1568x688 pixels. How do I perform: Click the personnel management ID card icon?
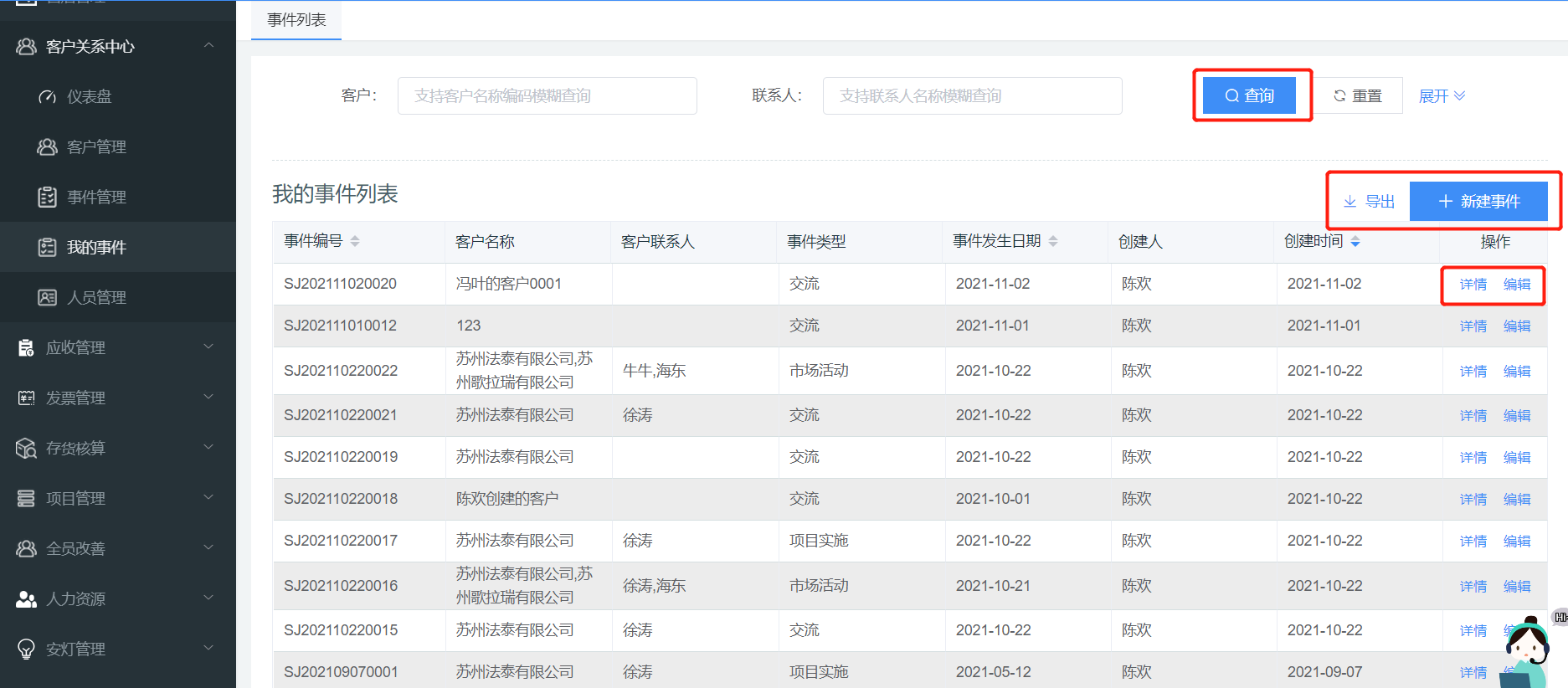(48, 298)
